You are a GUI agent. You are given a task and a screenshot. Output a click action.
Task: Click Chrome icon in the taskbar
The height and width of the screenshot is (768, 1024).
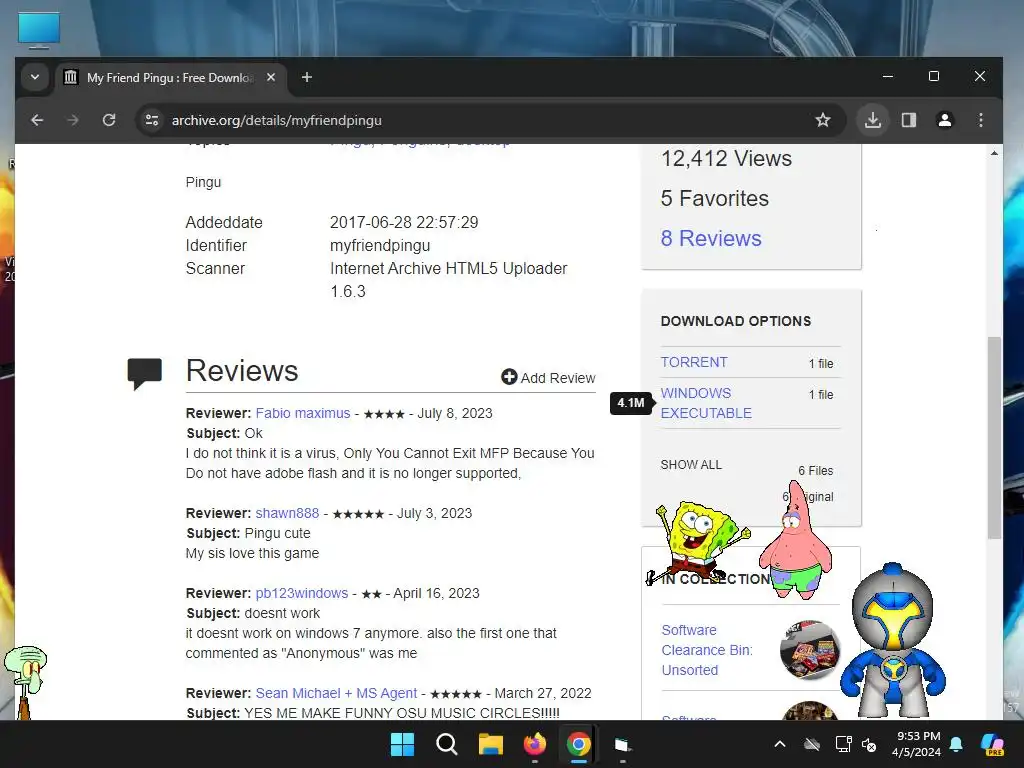[579, 744]
